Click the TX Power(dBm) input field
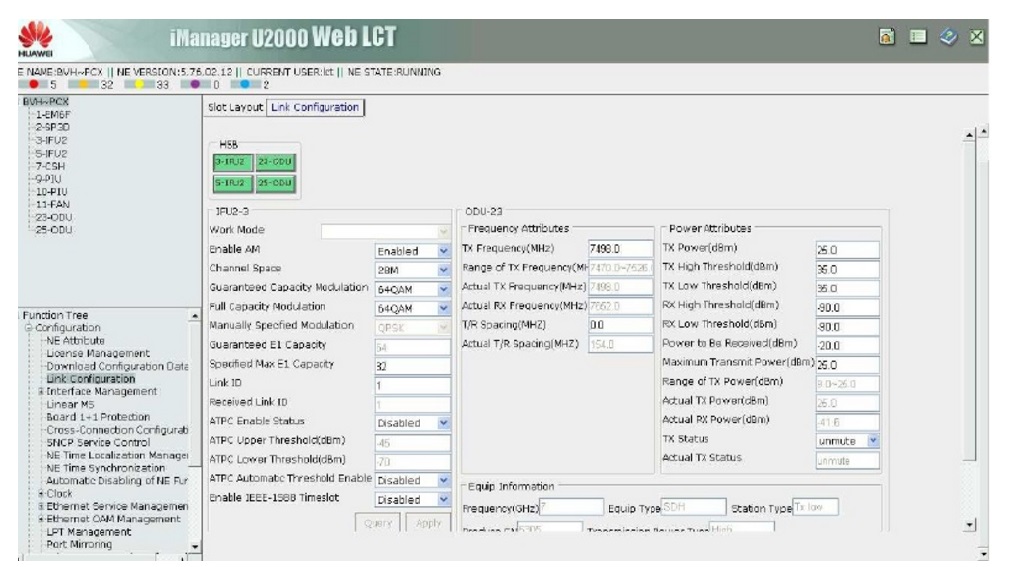The height and width of the screenshot is (567, 1032). pyautogui.click(x=847, y=250)
